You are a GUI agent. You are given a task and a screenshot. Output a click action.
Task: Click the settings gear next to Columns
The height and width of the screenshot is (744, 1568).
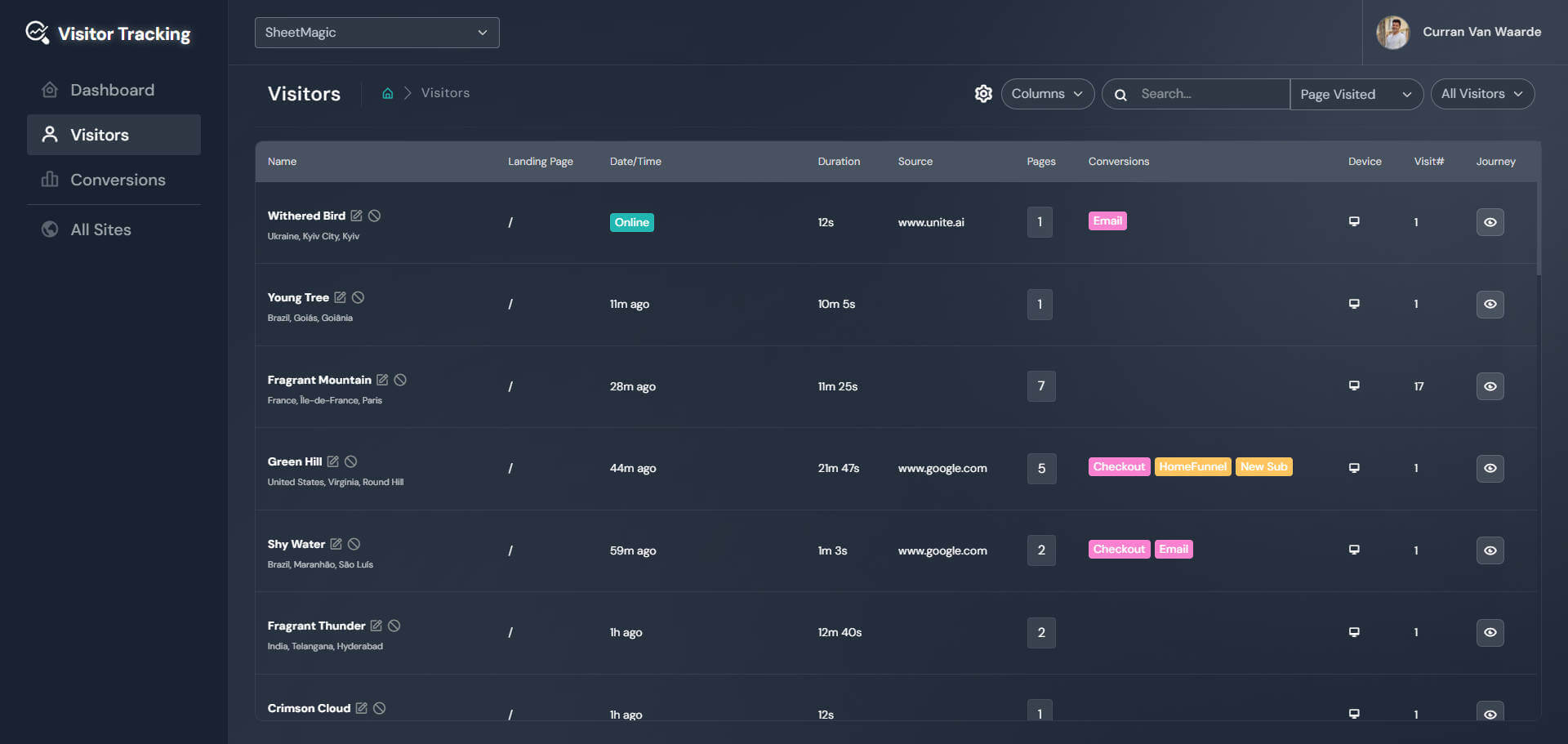pyautogui.click(x=983, y=93)
